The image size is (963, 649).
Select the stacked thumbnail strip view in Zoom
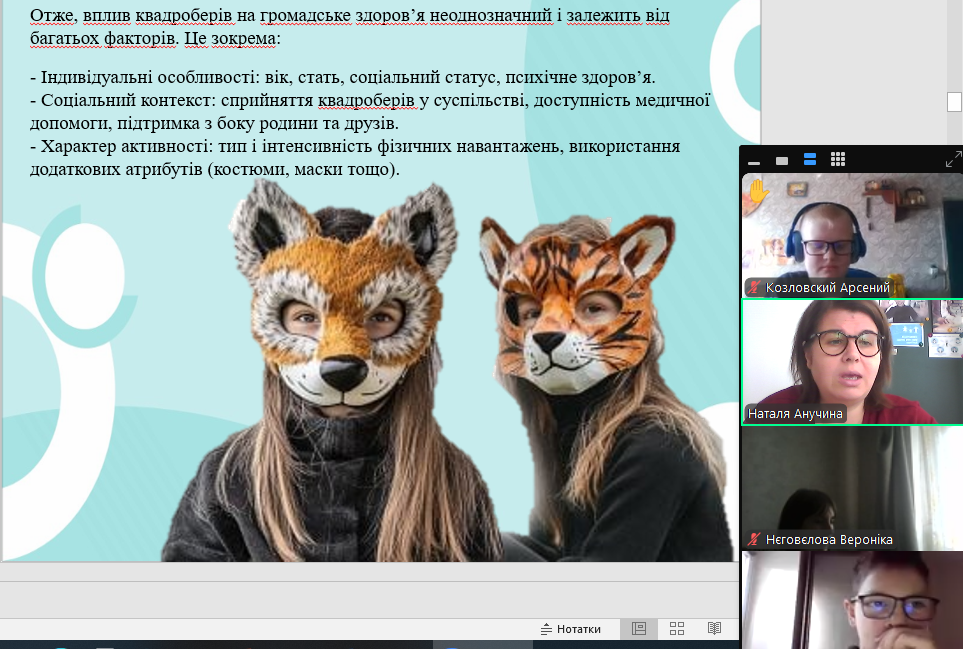tap(809, 160)
